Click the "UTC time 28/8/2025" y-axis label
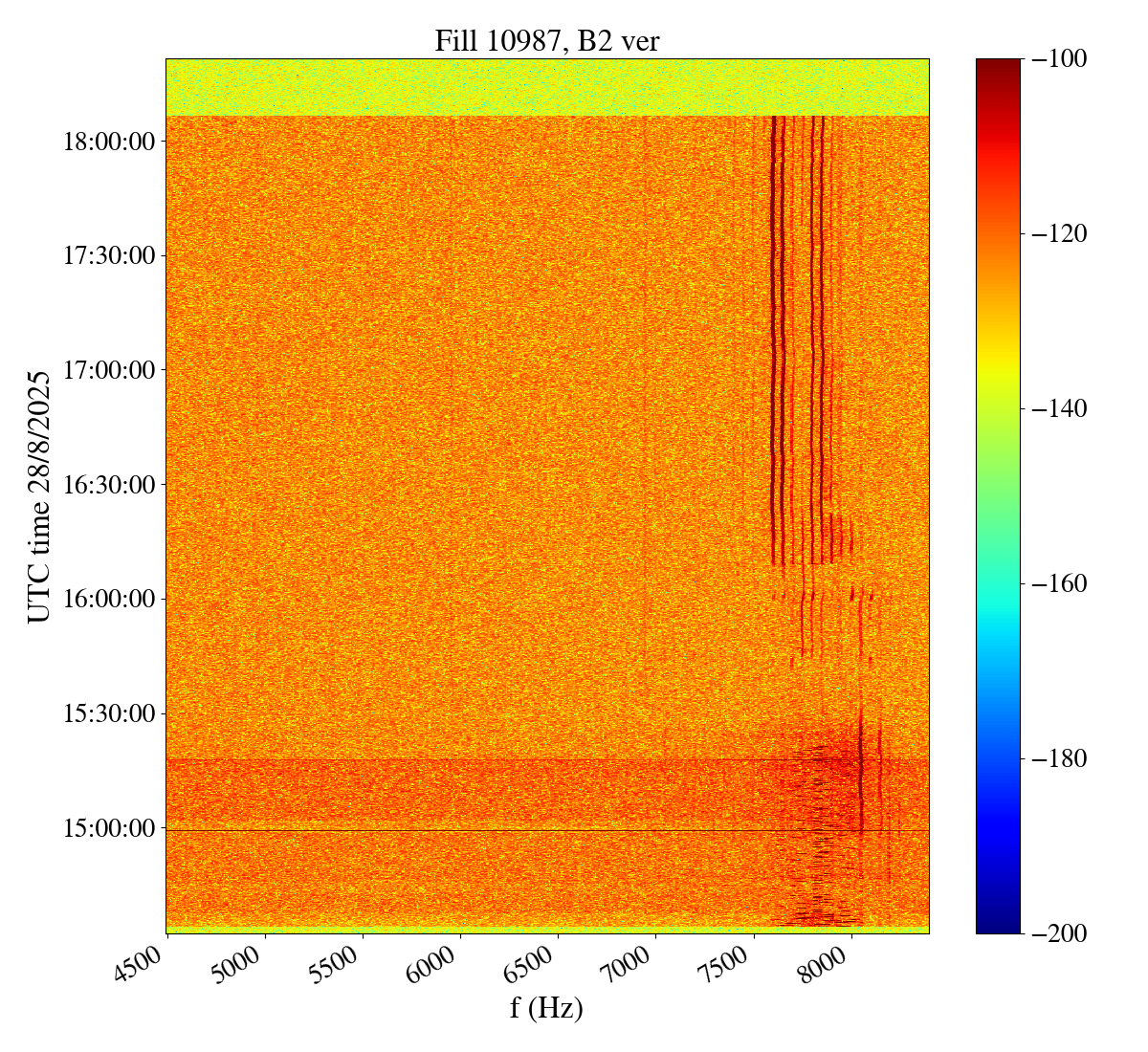This screenshot has width=1148, height=1052. (x=39, y=496)
